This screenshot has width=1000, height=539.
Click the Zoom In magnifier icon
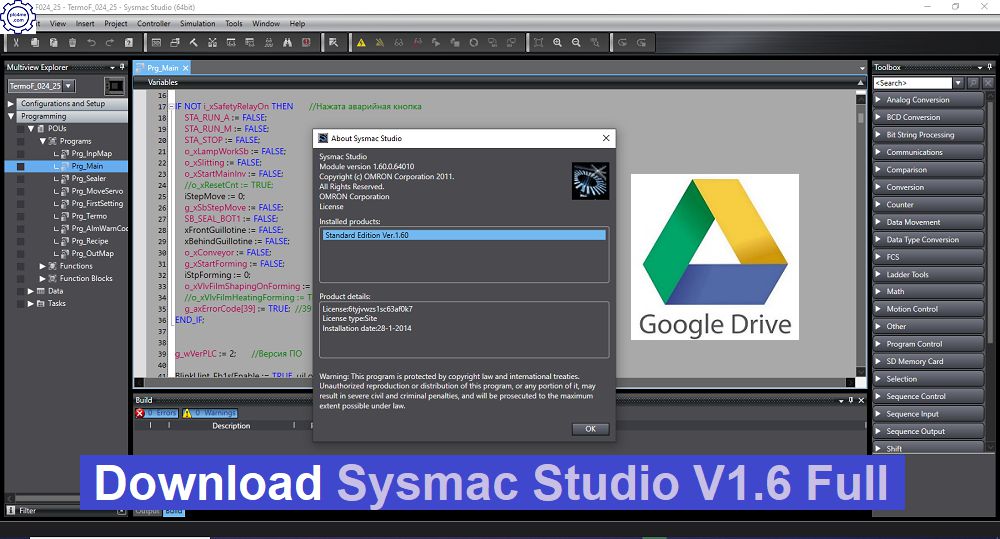click(558, 42)
